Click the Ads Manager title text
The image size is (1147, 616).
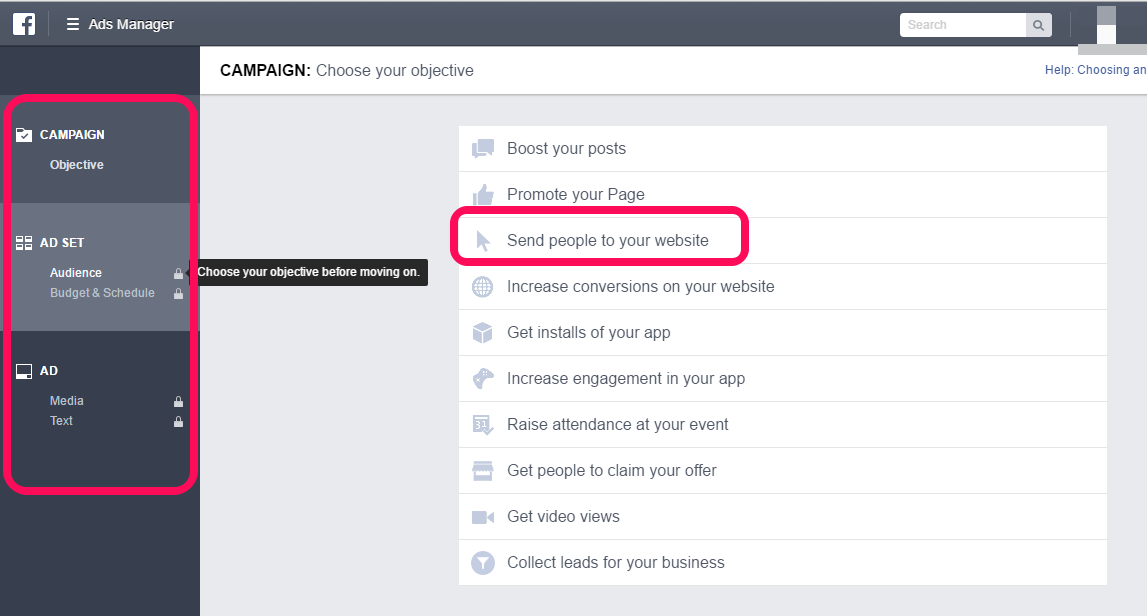coord(131,24)
